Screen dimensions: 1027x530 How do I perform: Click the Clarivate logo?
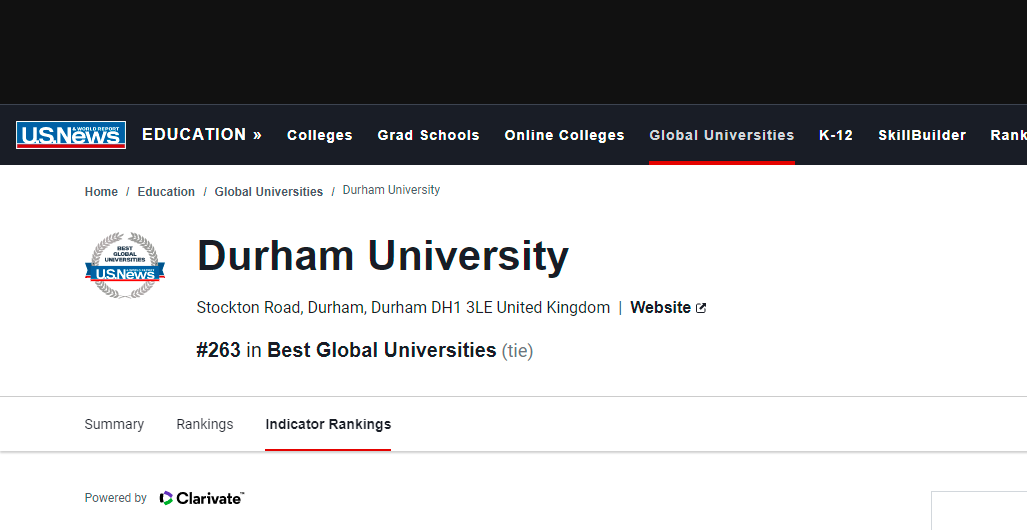click(202, 499)
